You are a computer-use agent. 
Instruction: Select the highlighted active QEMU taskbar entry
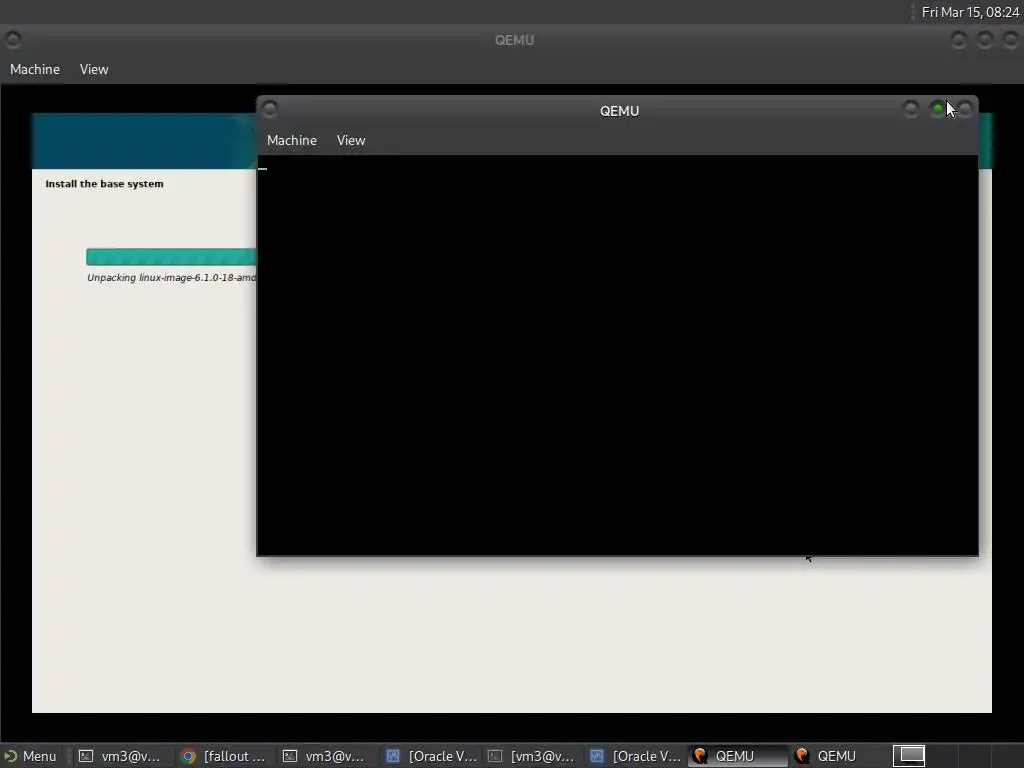pyautogui.click(x=737, y=756)
